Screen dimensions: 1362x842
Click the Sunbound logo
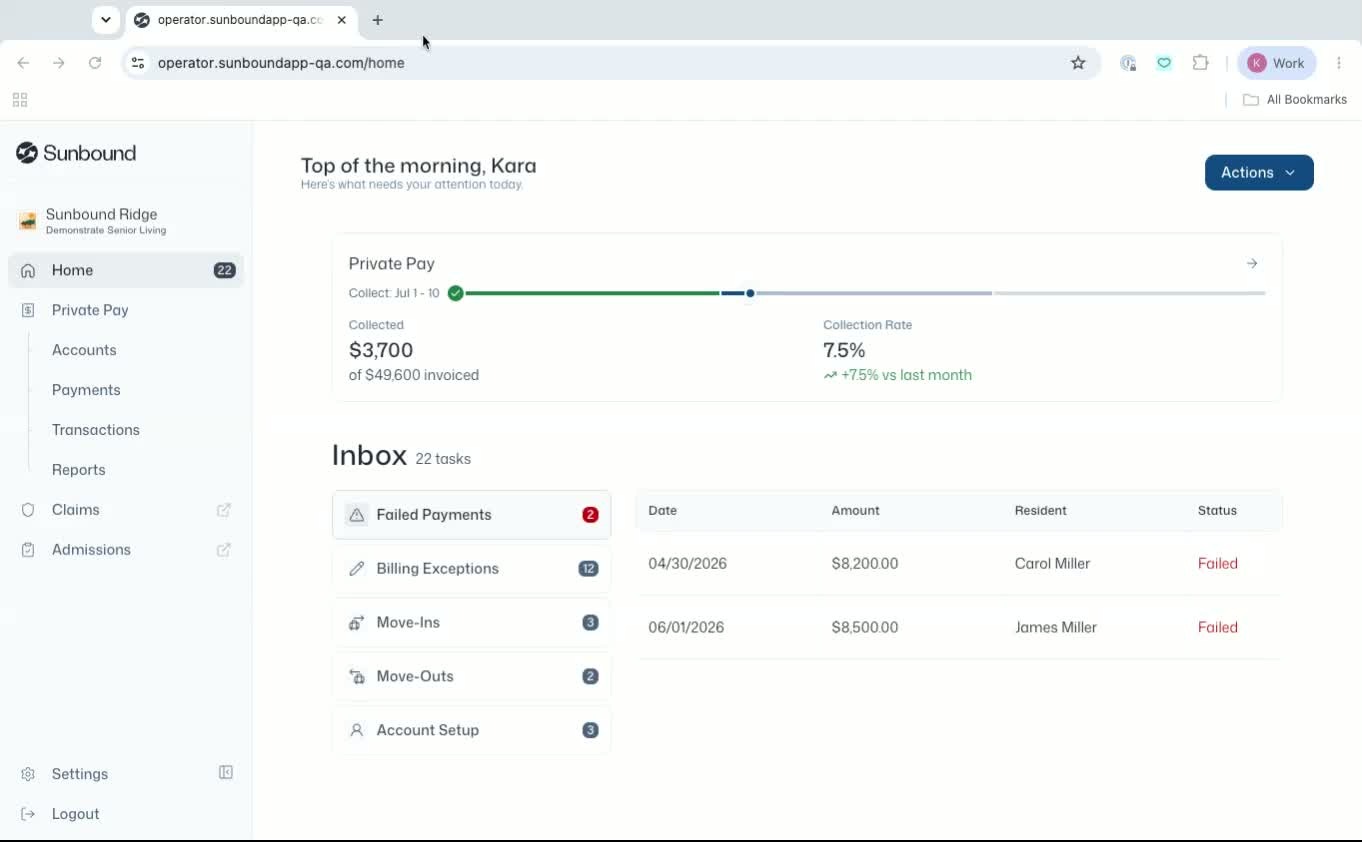pyautogui.click(x=76, y=153)
